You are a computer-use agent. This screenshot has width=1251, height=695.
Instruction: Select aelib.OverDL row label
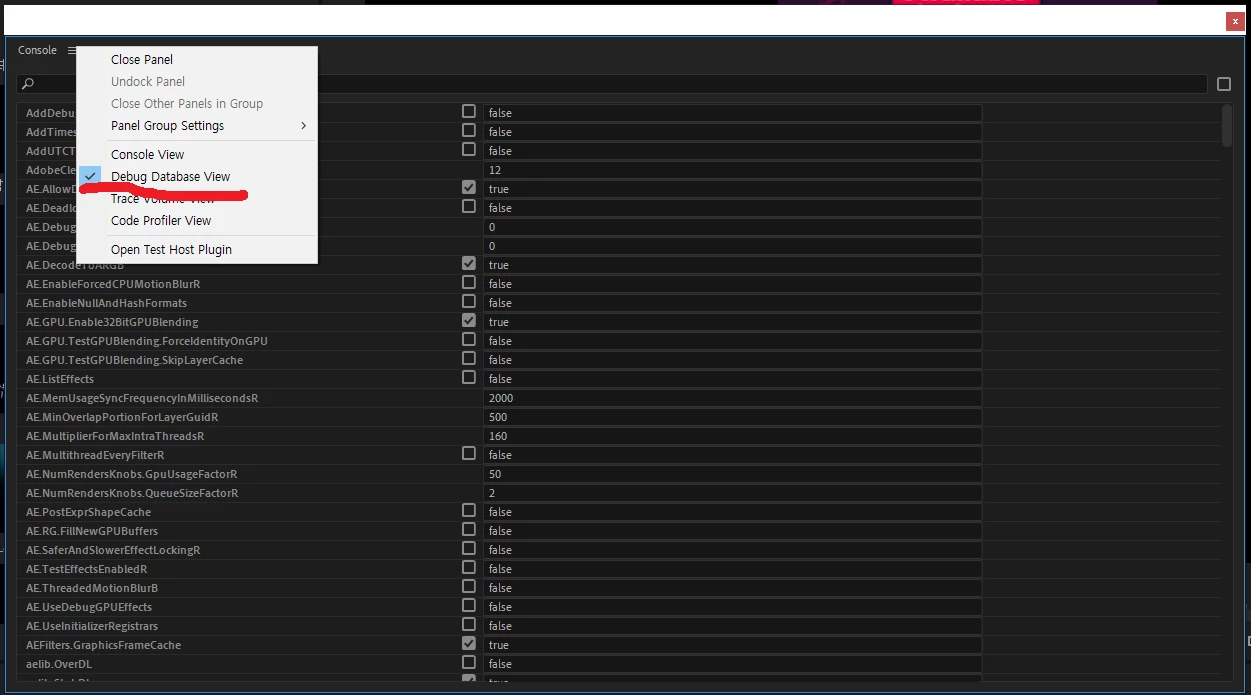59,664
